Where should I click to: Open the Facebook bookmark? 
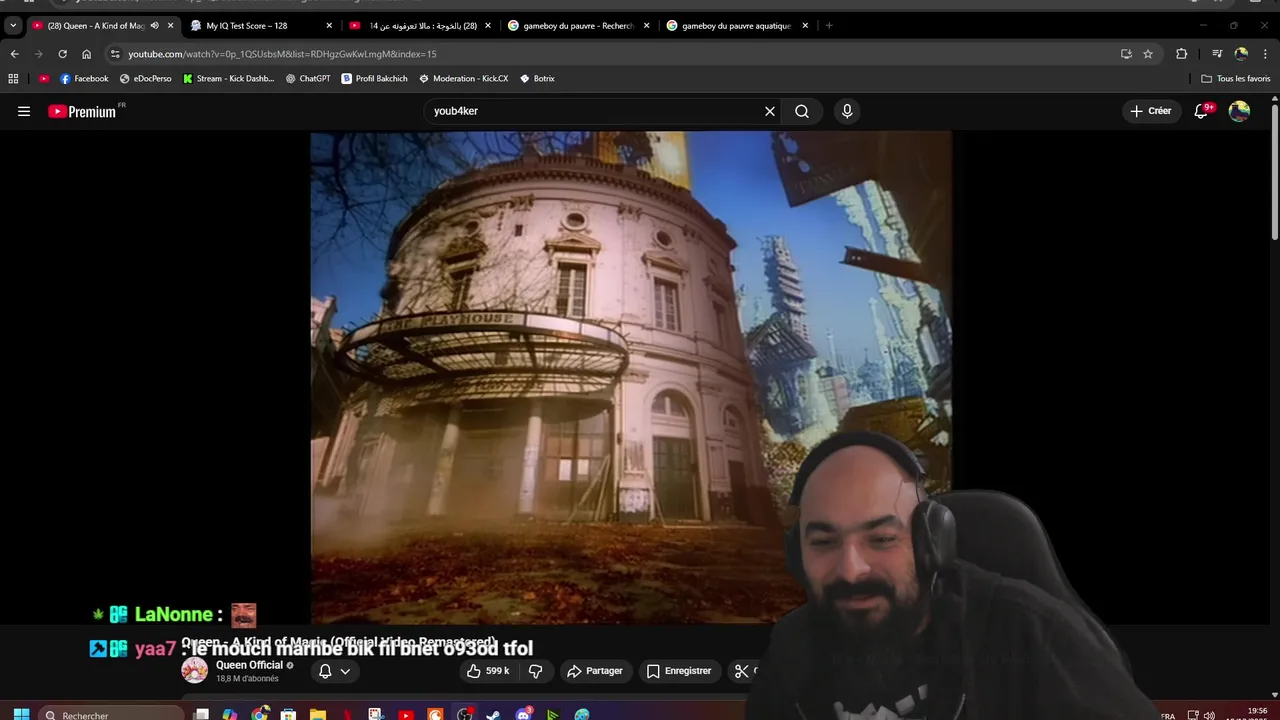click(84, 78)
